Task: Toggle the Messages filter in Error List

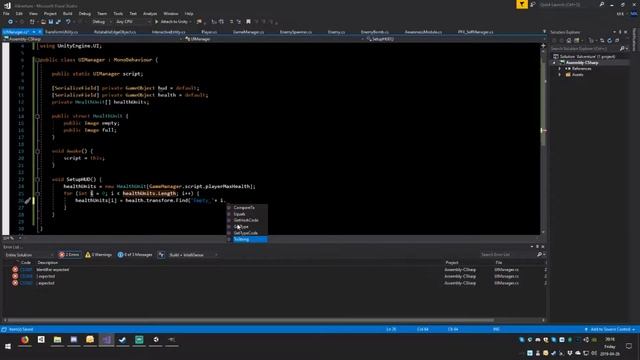Action: [x=135, y=255]
